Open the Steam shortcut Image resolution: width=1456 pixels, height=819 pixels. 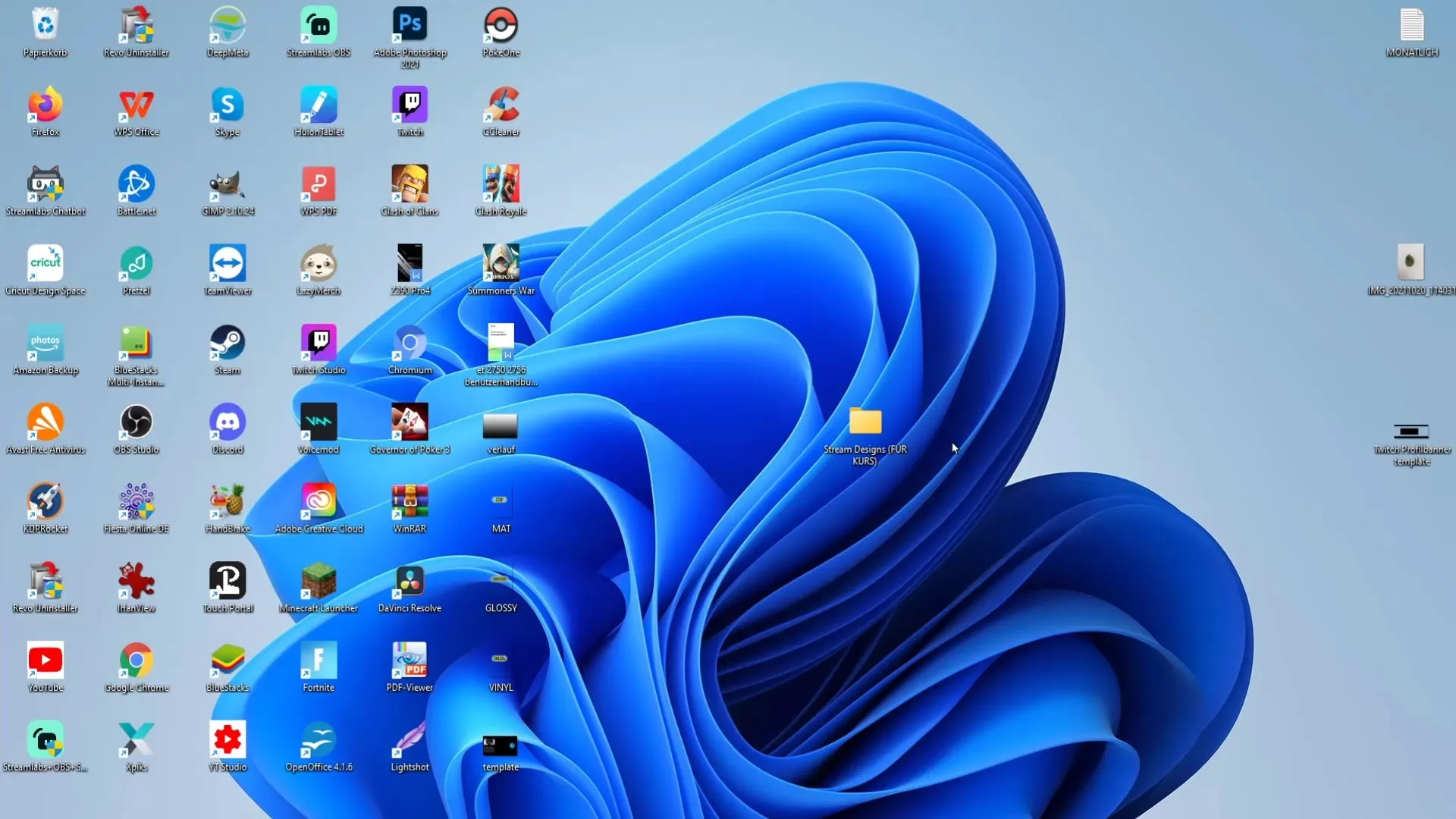click(x=227, y=343)
